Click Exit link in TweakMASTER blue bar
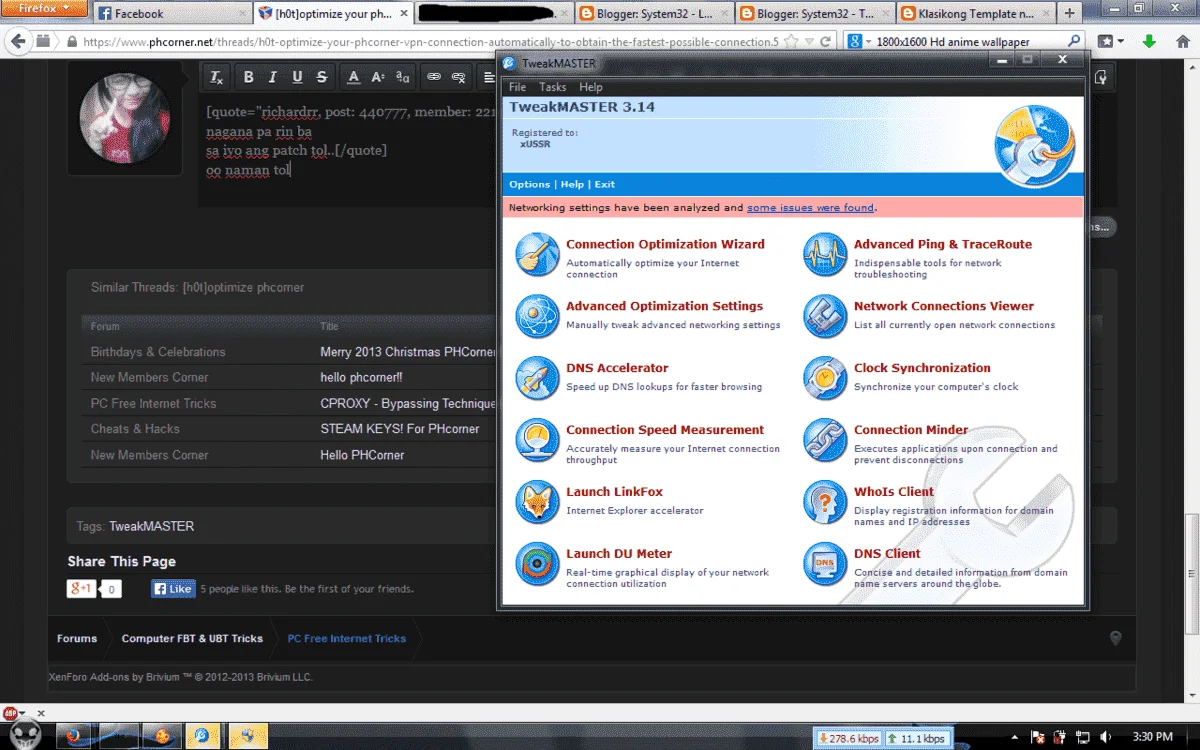Image resolution: width=1200 pixels, height=750 pixels. pos(605,184)
